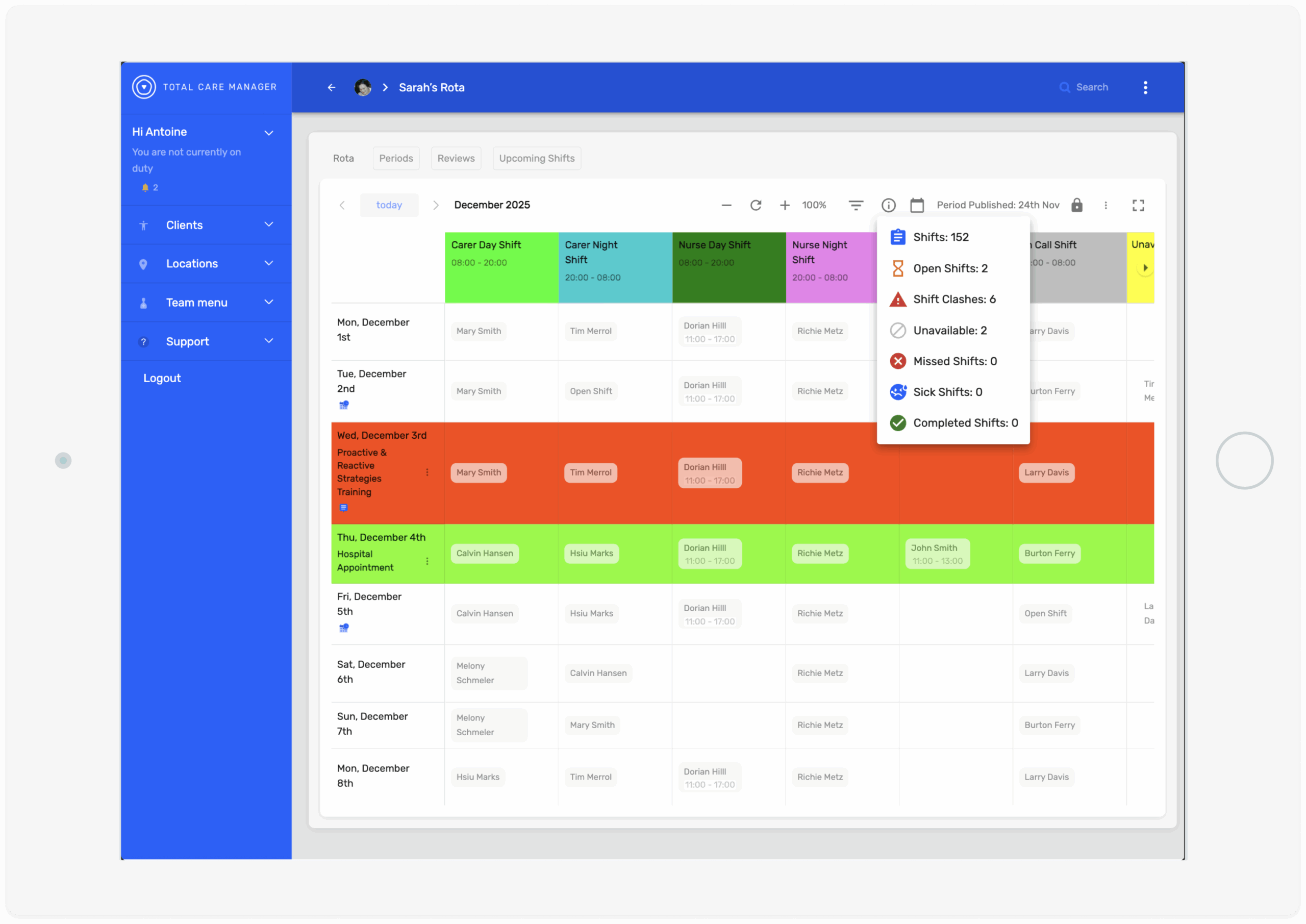Open the notification bell in the sidebar
Image resolution: width=1306 pixels, height=924 pixels.
tap(145, 187)
